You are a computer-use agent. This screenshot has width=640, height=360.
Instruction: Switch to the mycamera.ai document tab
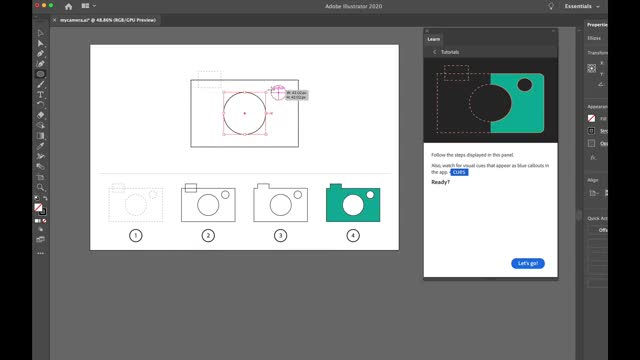click(108, 20)
